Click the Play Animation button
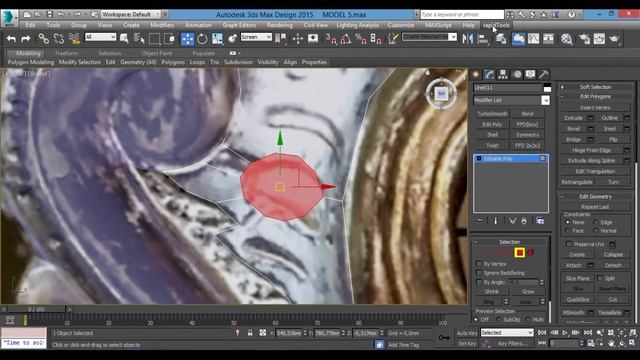Screen dimensions: 640x360 [x=564, y=333]
